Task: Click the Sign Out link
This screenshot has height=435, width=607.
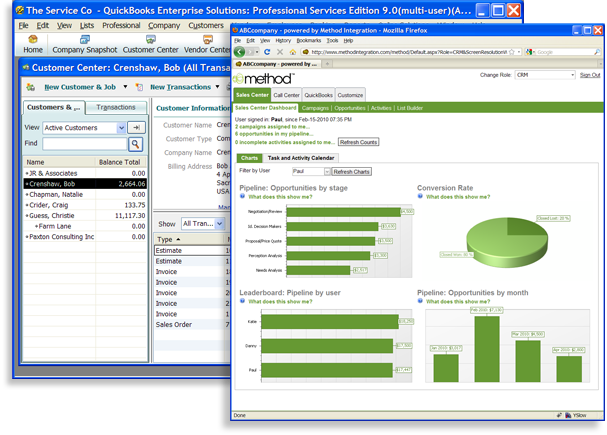Action: click(x=590, y=75)
